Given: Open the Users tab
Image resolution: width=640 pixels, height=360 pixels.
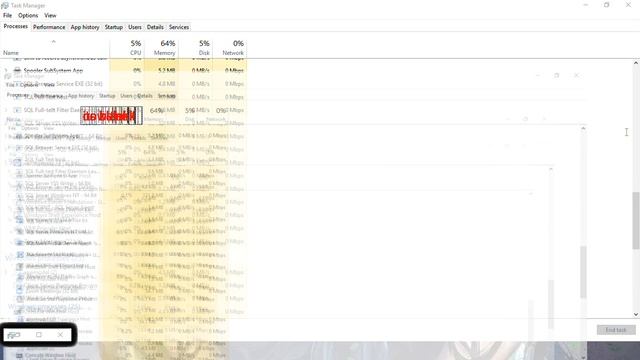Looking at the screenshot, I should click(135, 27).
